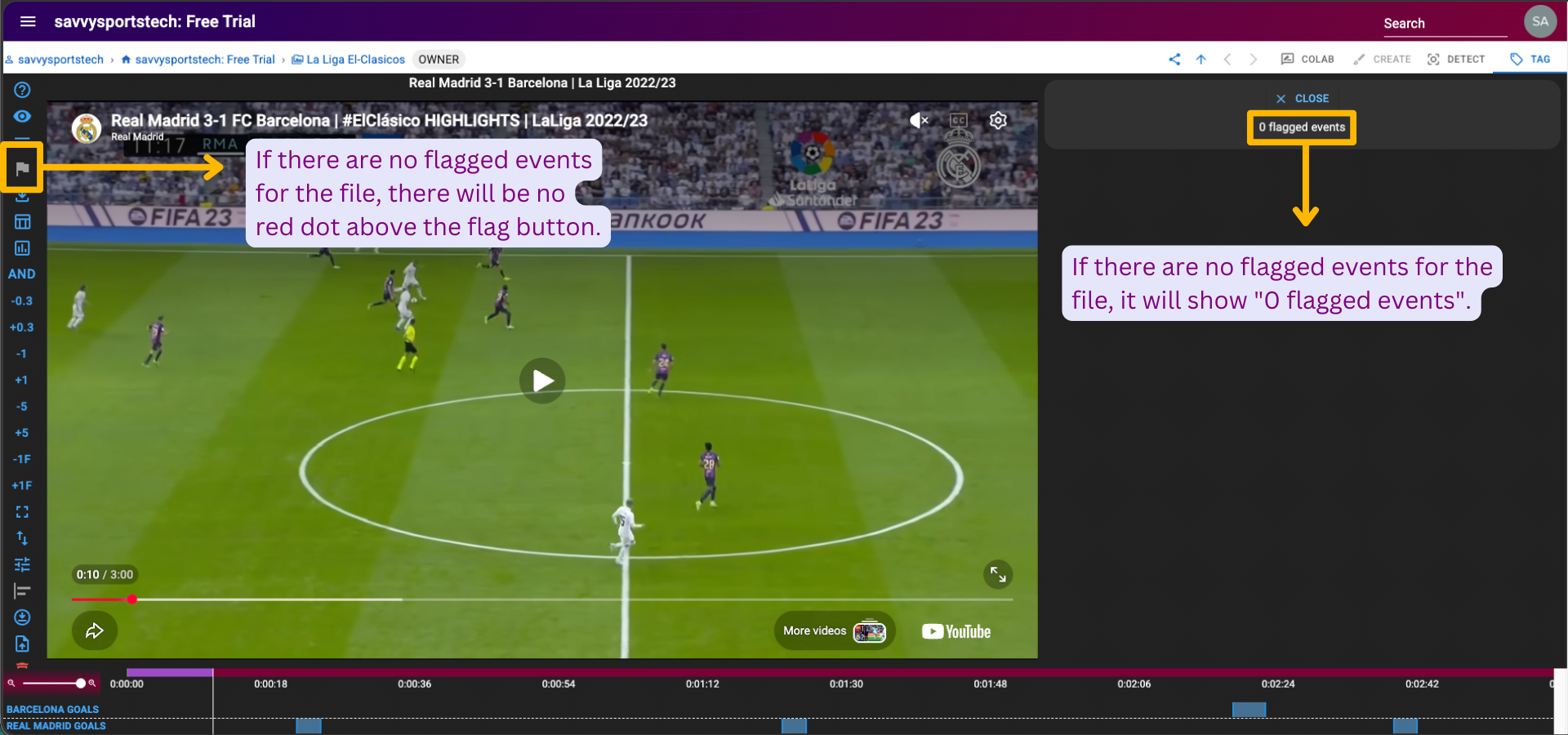
Task: Switch to the DETECT tab
Action: tap(1456, 59)
